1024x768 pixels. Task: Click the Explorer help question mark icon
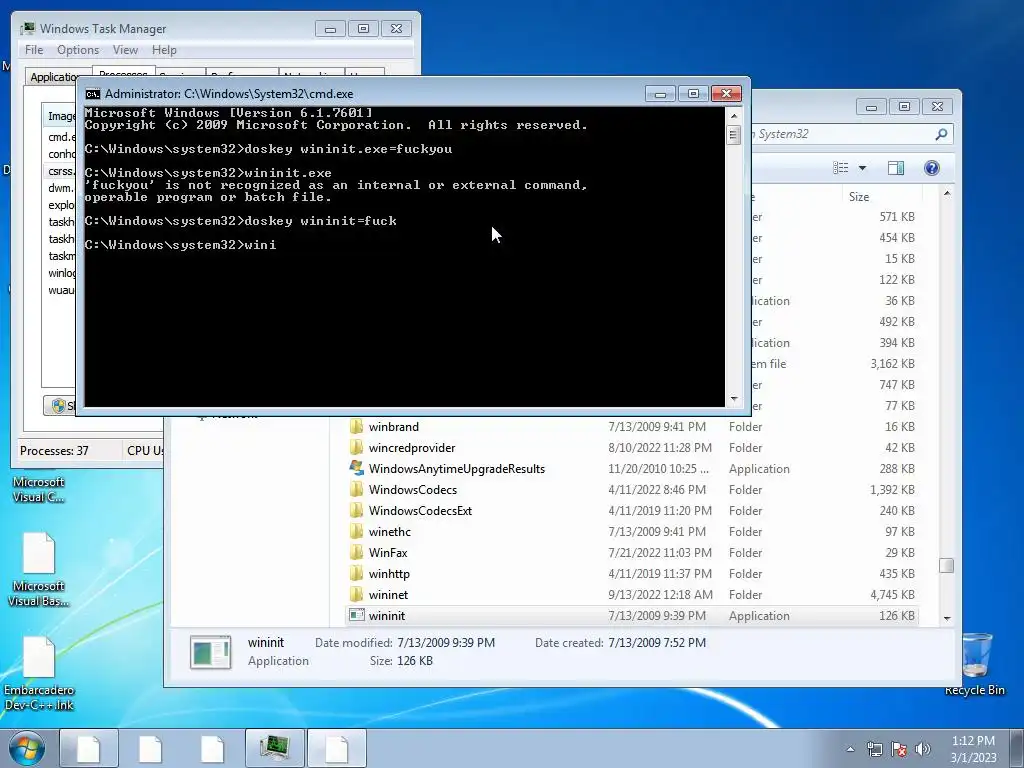932,168
